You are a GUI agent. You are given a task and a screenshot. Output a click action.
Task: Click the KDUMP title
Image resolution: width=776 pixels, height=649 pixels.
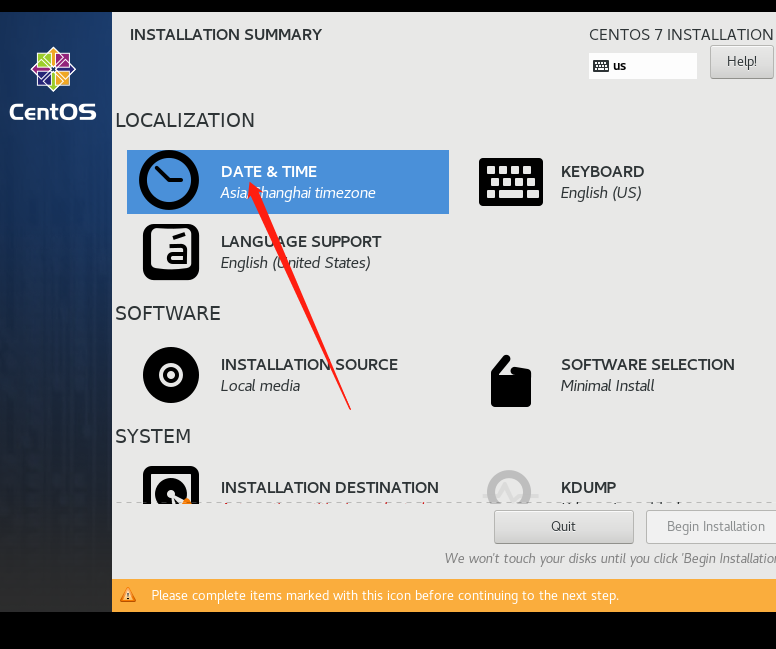tap(588, 488)
